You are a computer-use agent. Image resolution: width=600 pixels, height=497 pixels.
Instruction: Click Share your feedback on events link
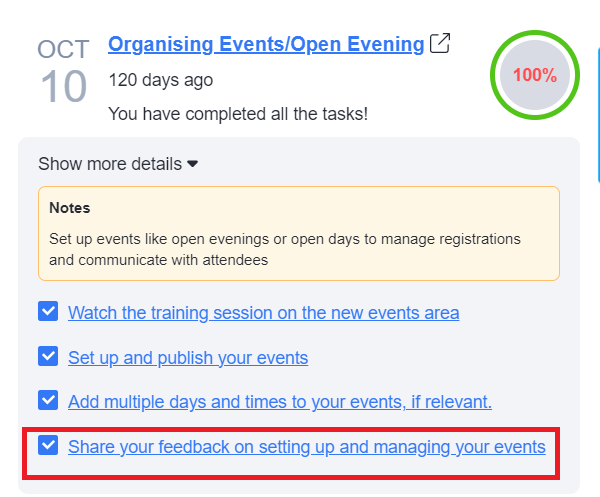pos(307,447)
